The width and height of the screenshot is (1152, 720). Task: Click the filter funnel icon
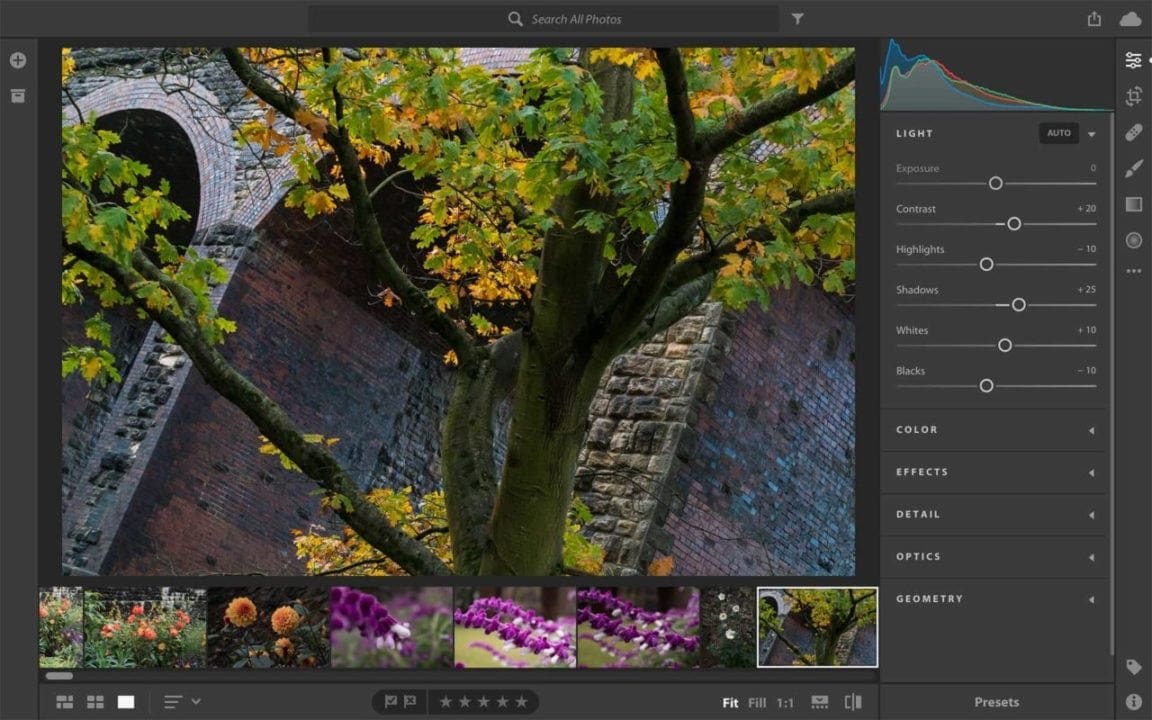[797, 19]
